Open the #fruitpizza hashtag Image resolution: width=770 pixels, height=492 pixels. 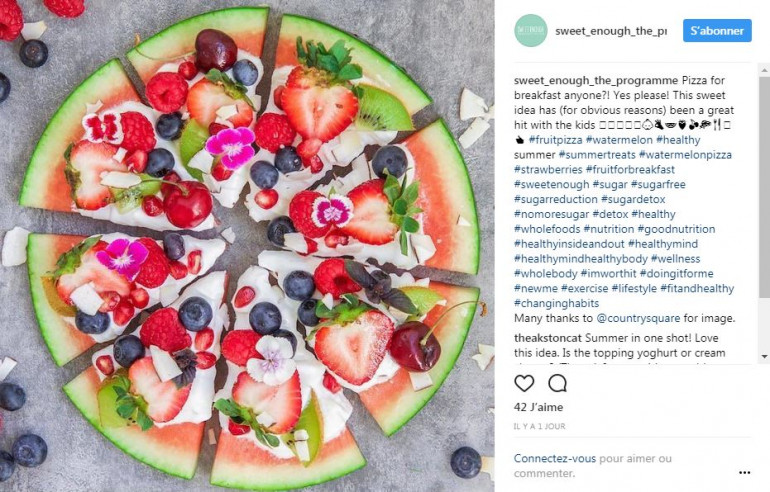(555, 140)
